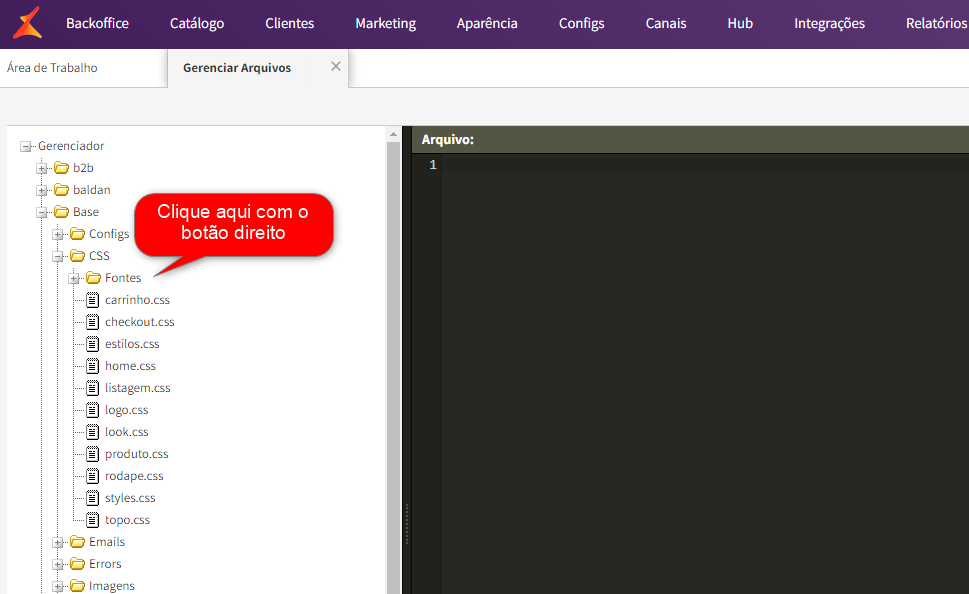Select the Gerenciar Arquivos tab
Viewport: 969px width, 594px height.
coord(237,68)
